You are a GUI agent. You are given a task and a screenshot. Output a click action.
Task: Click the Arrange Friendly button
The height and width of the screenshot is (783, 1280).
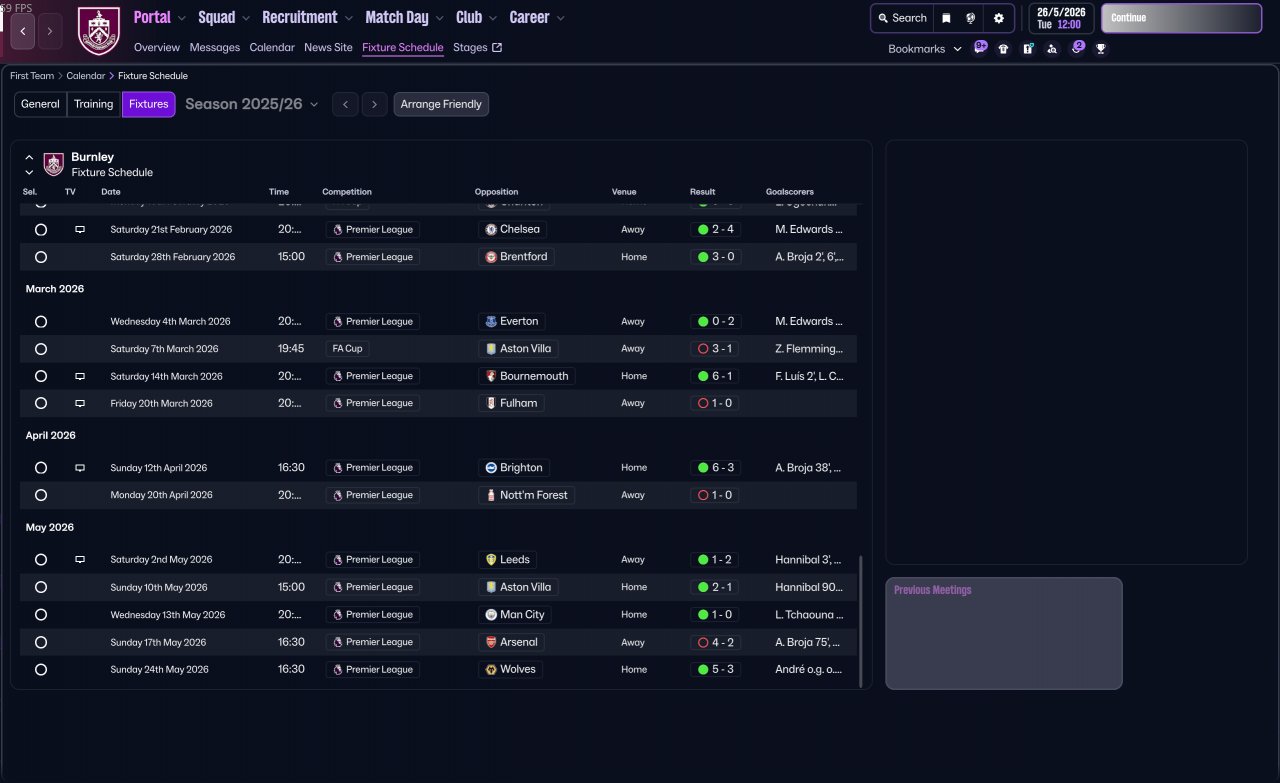pyautogui.click(x=441, y=104)
